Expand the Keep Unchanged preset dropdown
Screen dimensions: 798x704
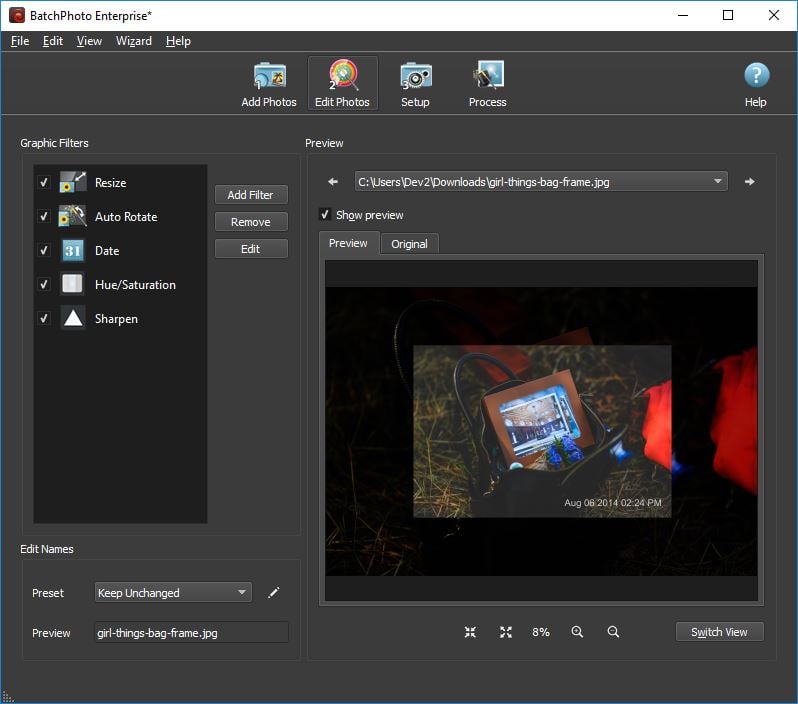pyautogui.click(x=242, y=593)
